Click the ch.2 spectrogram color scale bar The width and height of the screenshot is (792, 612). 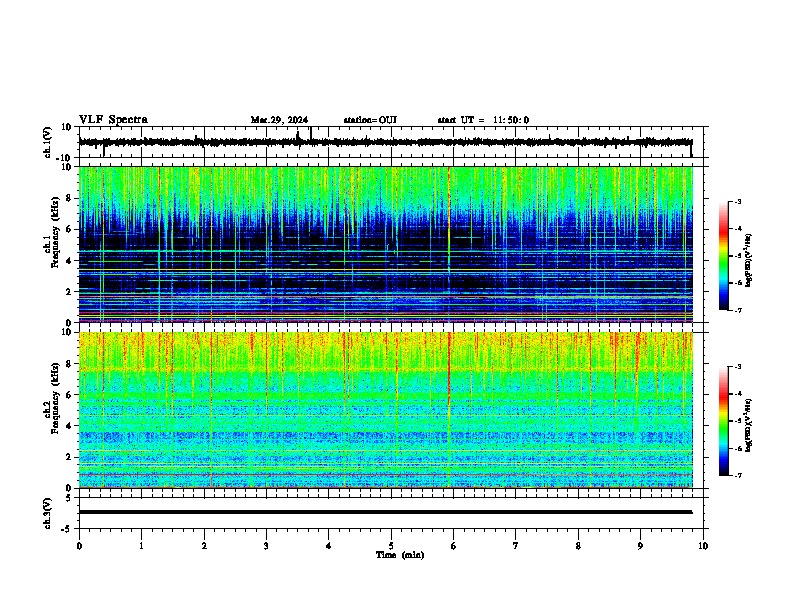click(724, 421)
